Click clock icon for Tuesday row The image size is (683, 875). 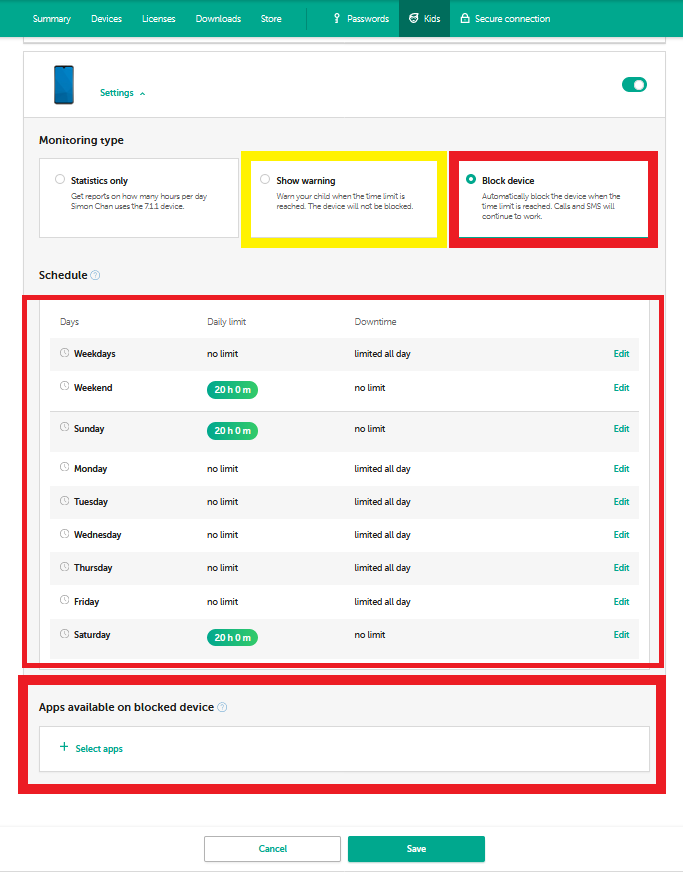pos(65,501)
